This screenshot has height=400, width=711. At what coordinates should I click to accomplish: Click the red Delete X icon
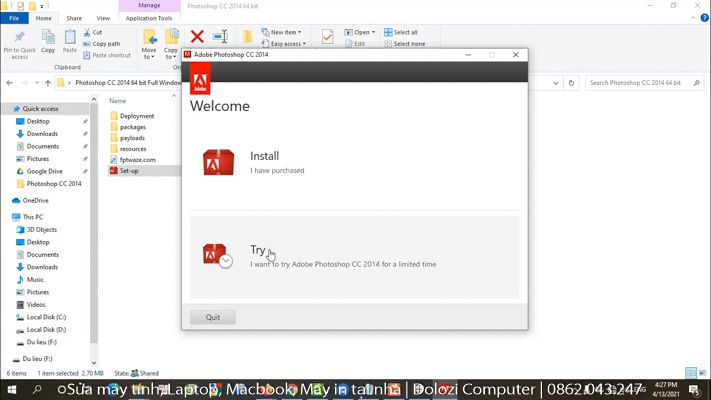(x=197, y=37)
